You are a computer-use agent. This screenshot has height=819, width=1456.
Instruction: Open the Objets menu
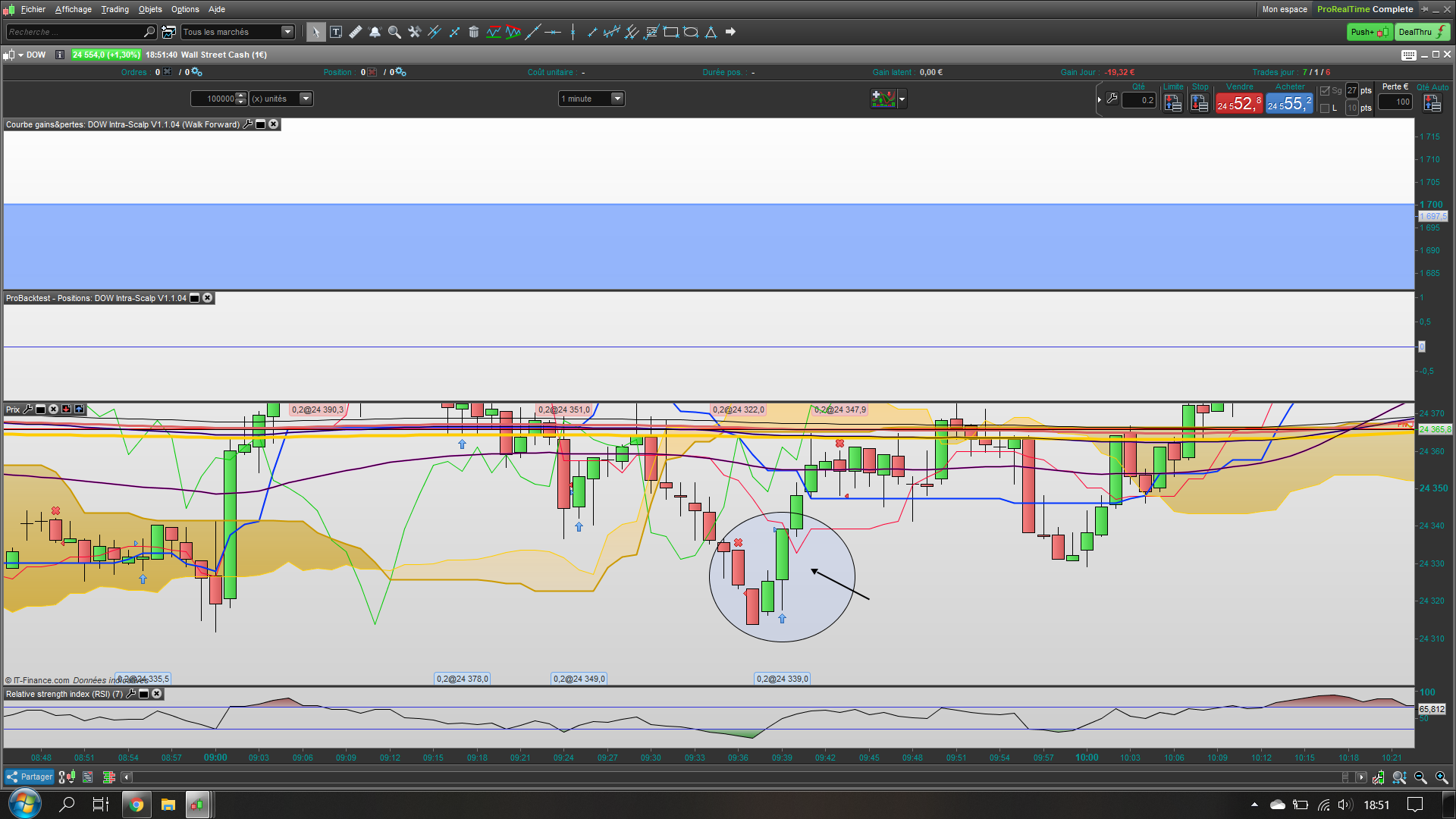(150, 9)
